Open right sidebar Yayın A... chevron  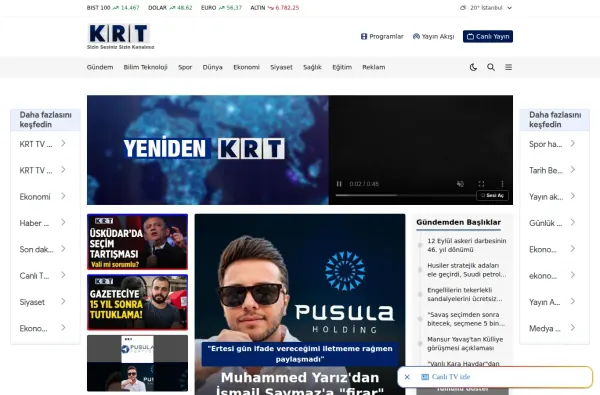(x=572, y=301)
